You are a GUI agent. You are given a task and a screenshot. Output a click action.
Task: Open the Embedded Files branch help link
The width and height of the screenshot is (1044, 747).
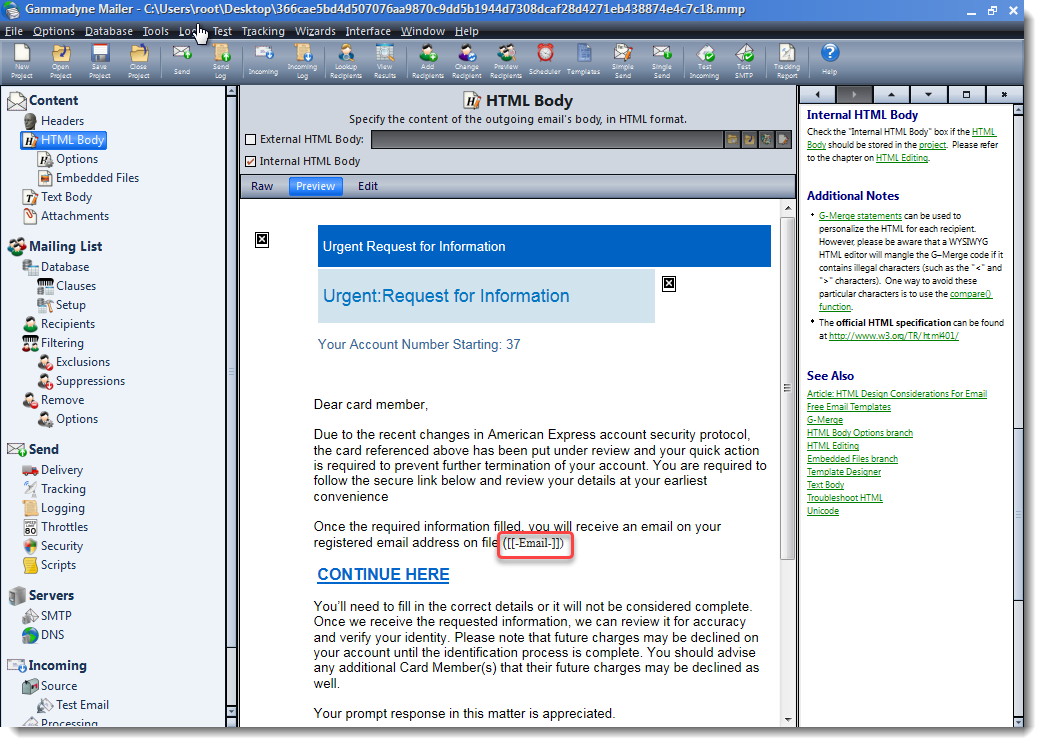pos(852,459)
